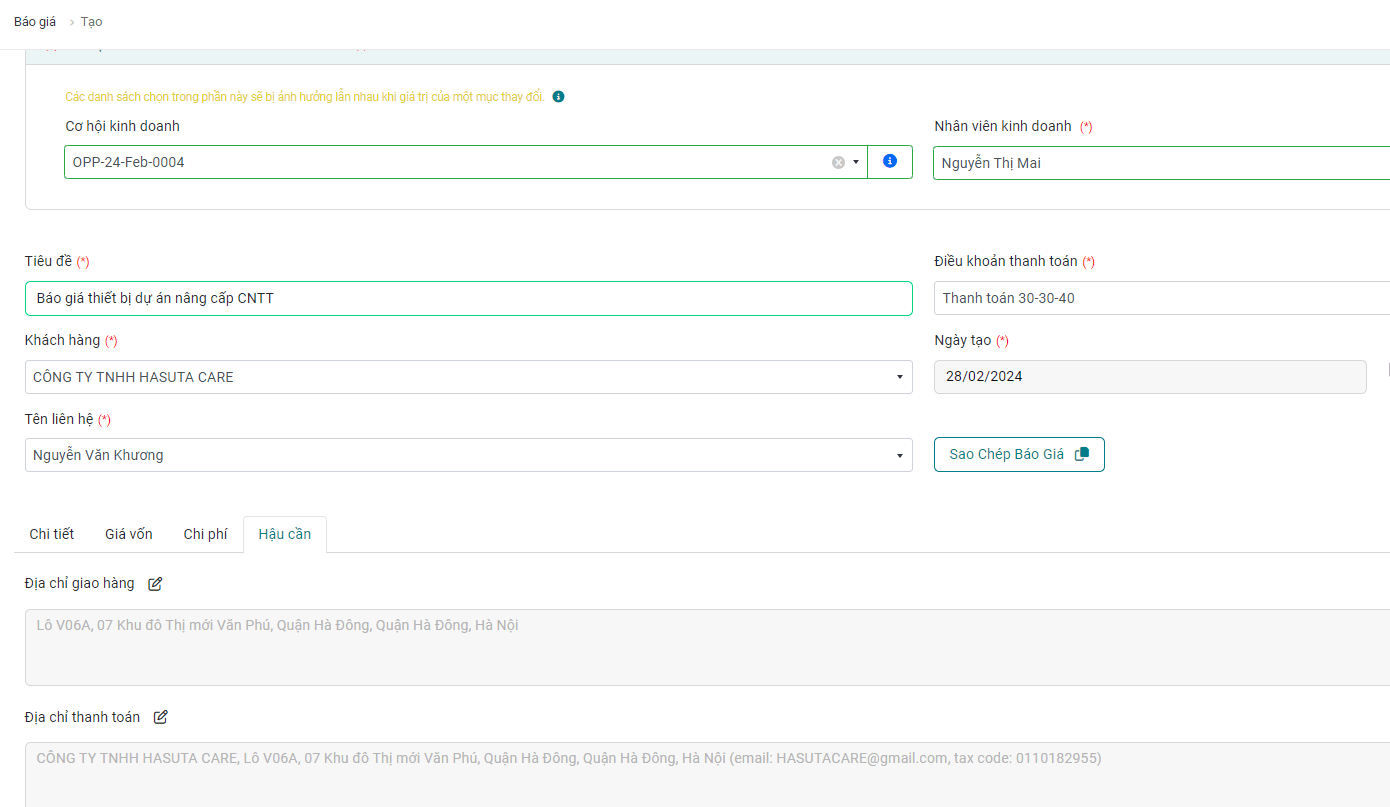Click the Tạo breadcrumb item
1390x807 pixels.
[x=91, y=22]
